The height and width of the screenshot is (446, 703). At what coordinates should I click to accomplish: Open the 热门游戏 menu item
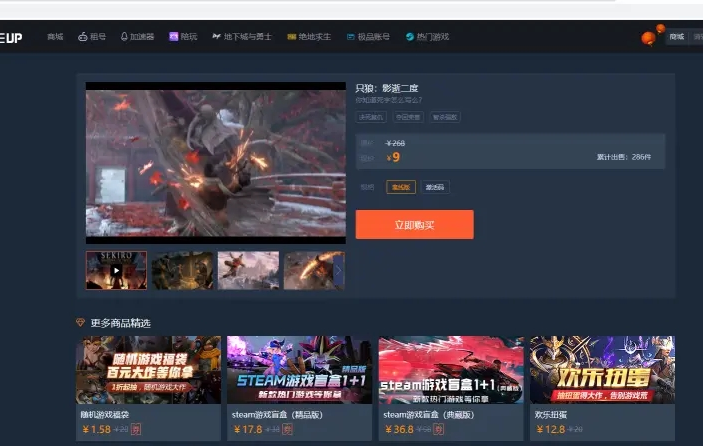[x=433, y=37]
